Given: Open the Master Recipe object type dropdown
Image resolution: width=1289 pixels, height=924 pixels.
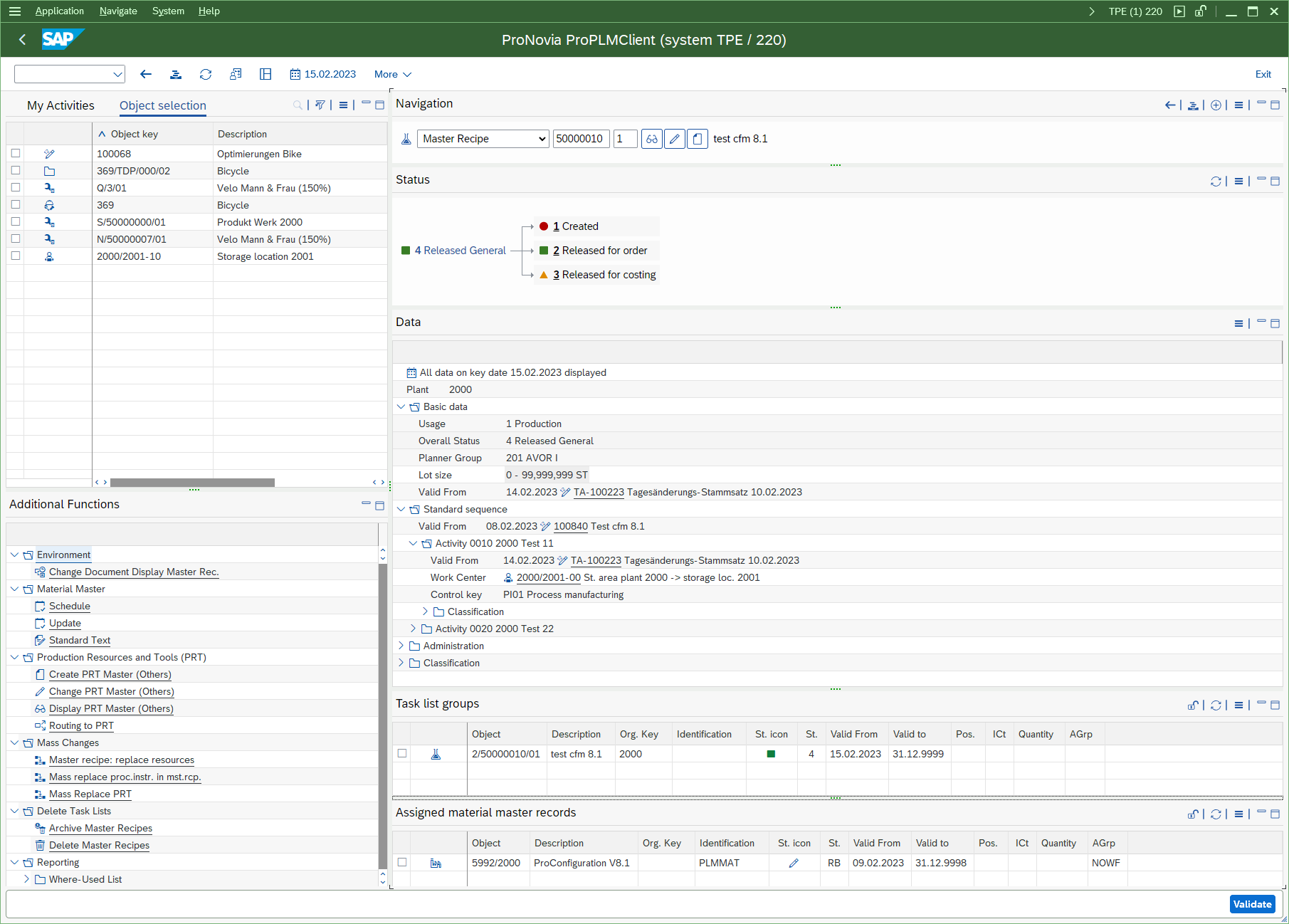Looking at the screenshot, I should (483, 139).
